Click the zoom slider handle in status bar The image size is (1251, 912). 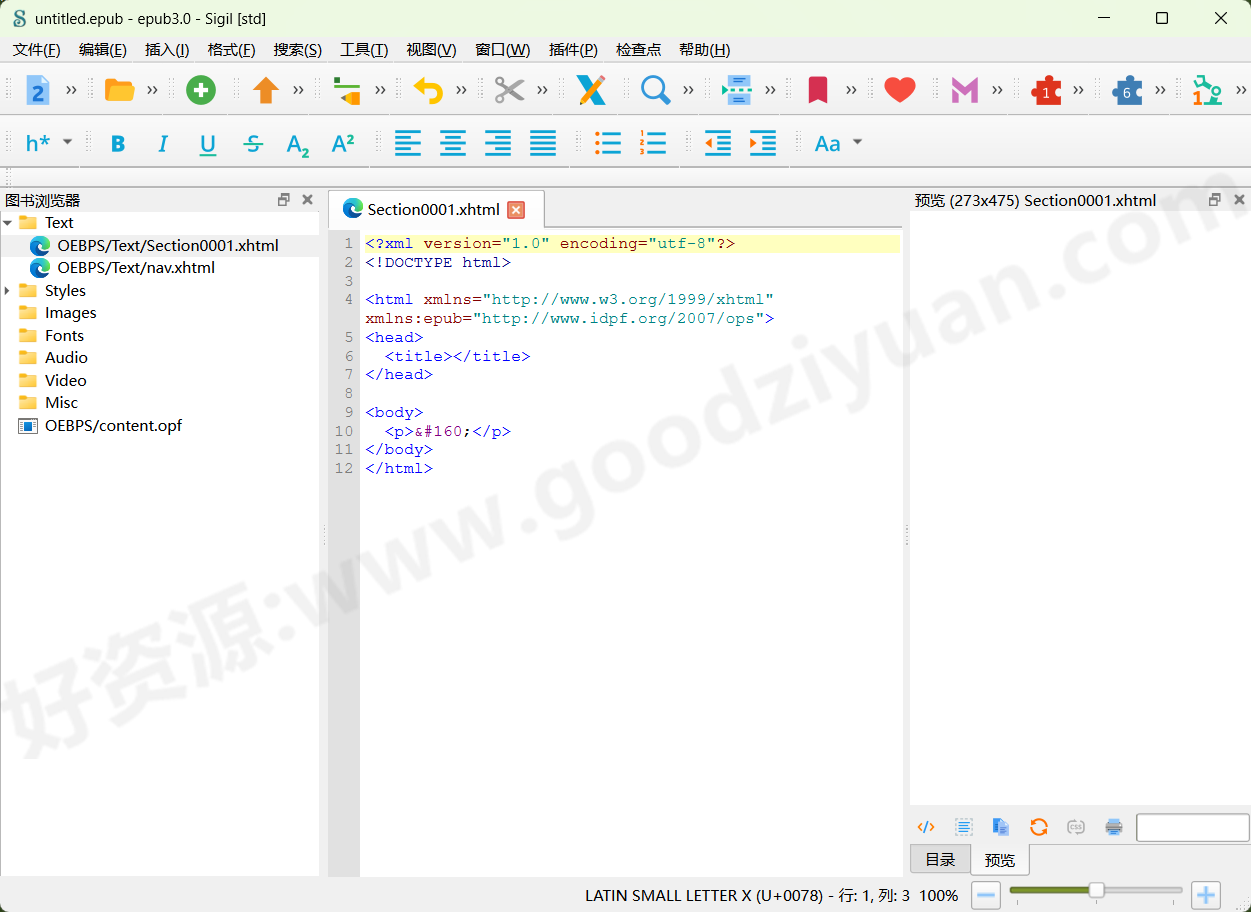tap(1096, 890)
